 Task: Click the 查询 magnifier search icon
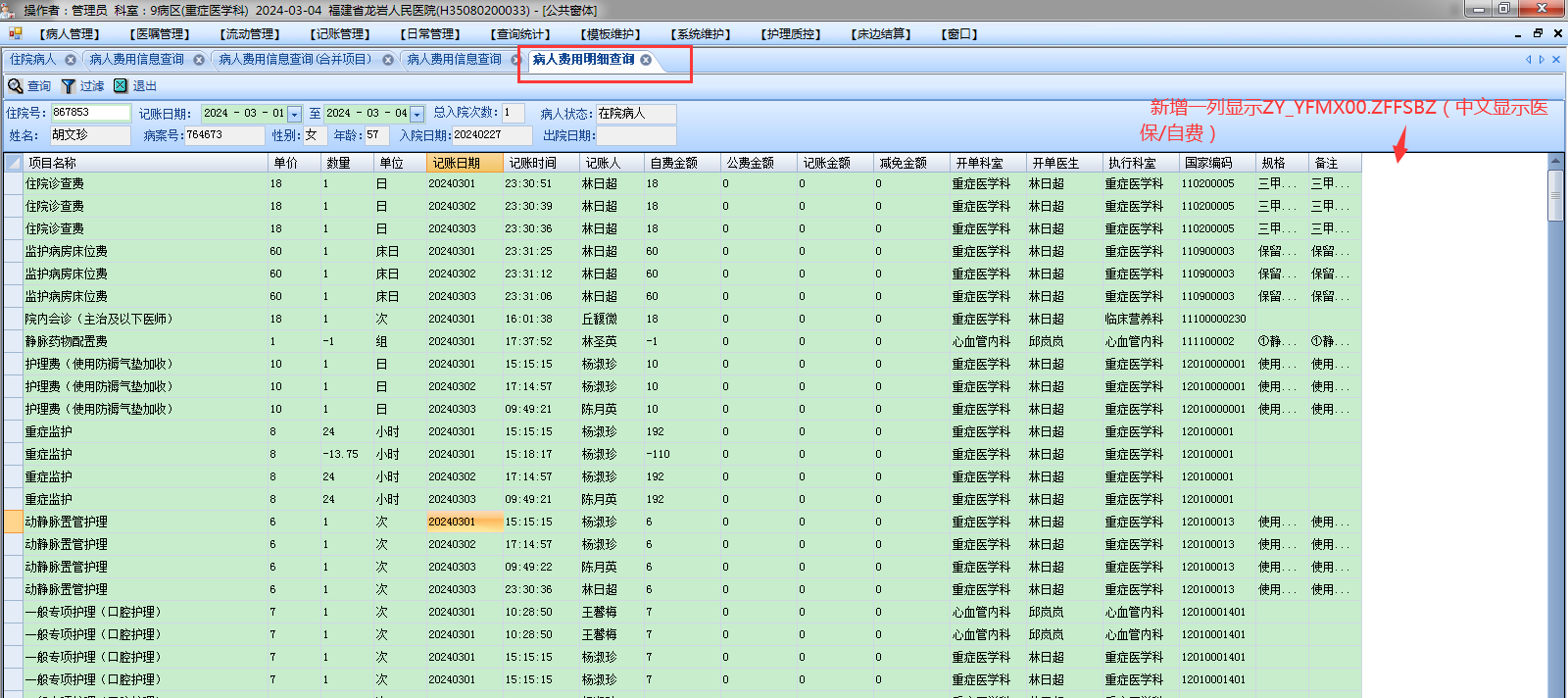(x=15, y=86)
